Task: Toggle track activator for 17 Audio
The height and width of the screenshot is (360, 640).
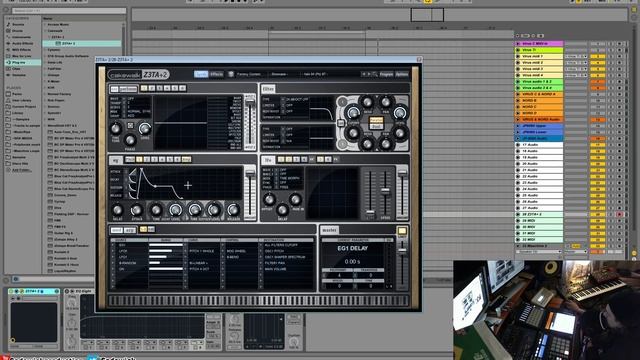Action: (x=597, y=145)
